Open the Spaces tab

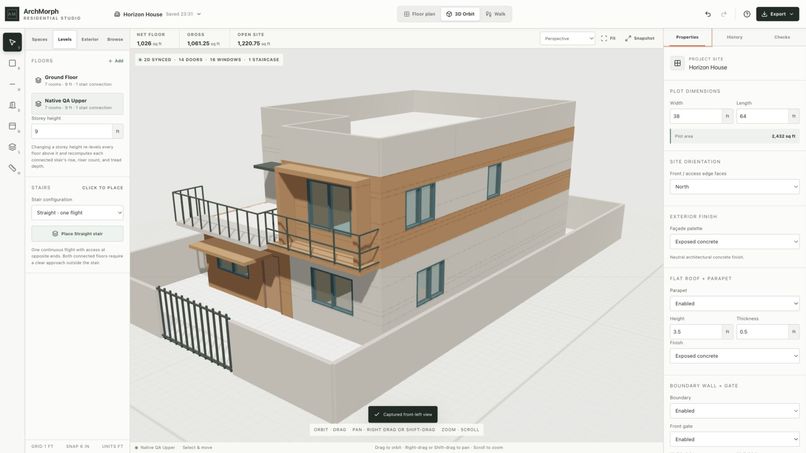coord(40,40)
